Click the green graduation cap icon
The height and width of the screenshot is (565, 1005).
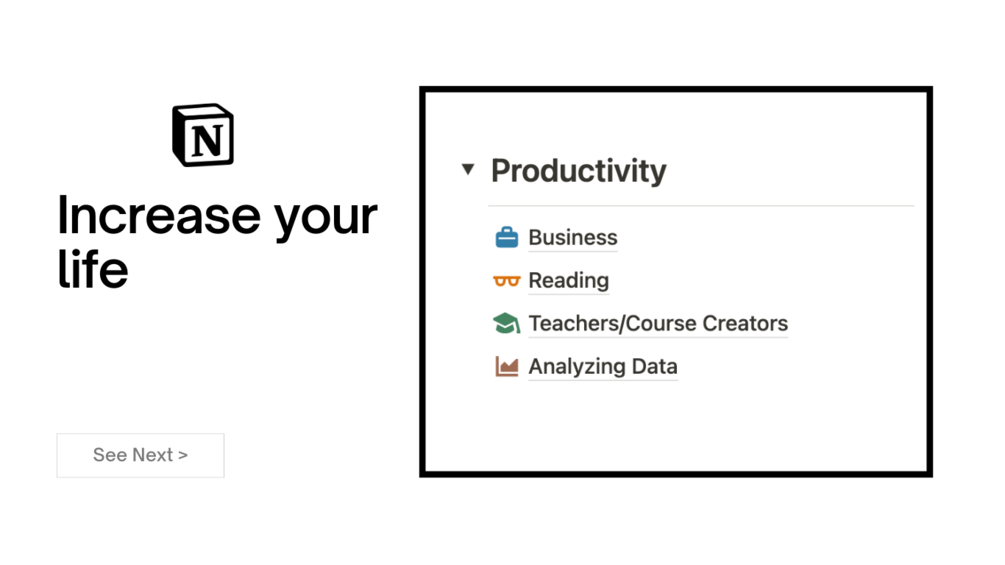coord(507,323)
